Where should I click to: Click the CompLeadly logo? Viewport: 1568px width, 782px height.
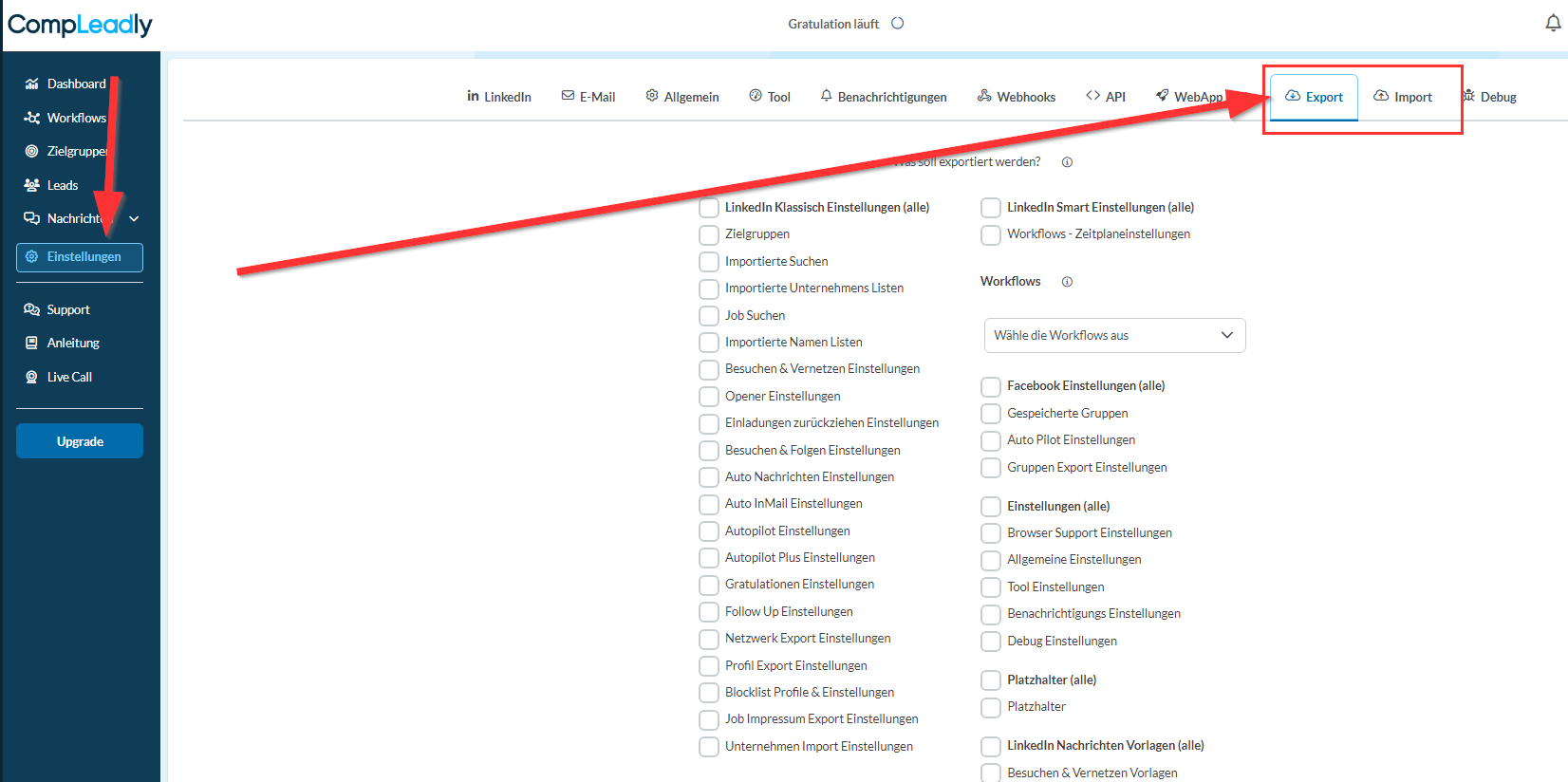coord(80,25)
